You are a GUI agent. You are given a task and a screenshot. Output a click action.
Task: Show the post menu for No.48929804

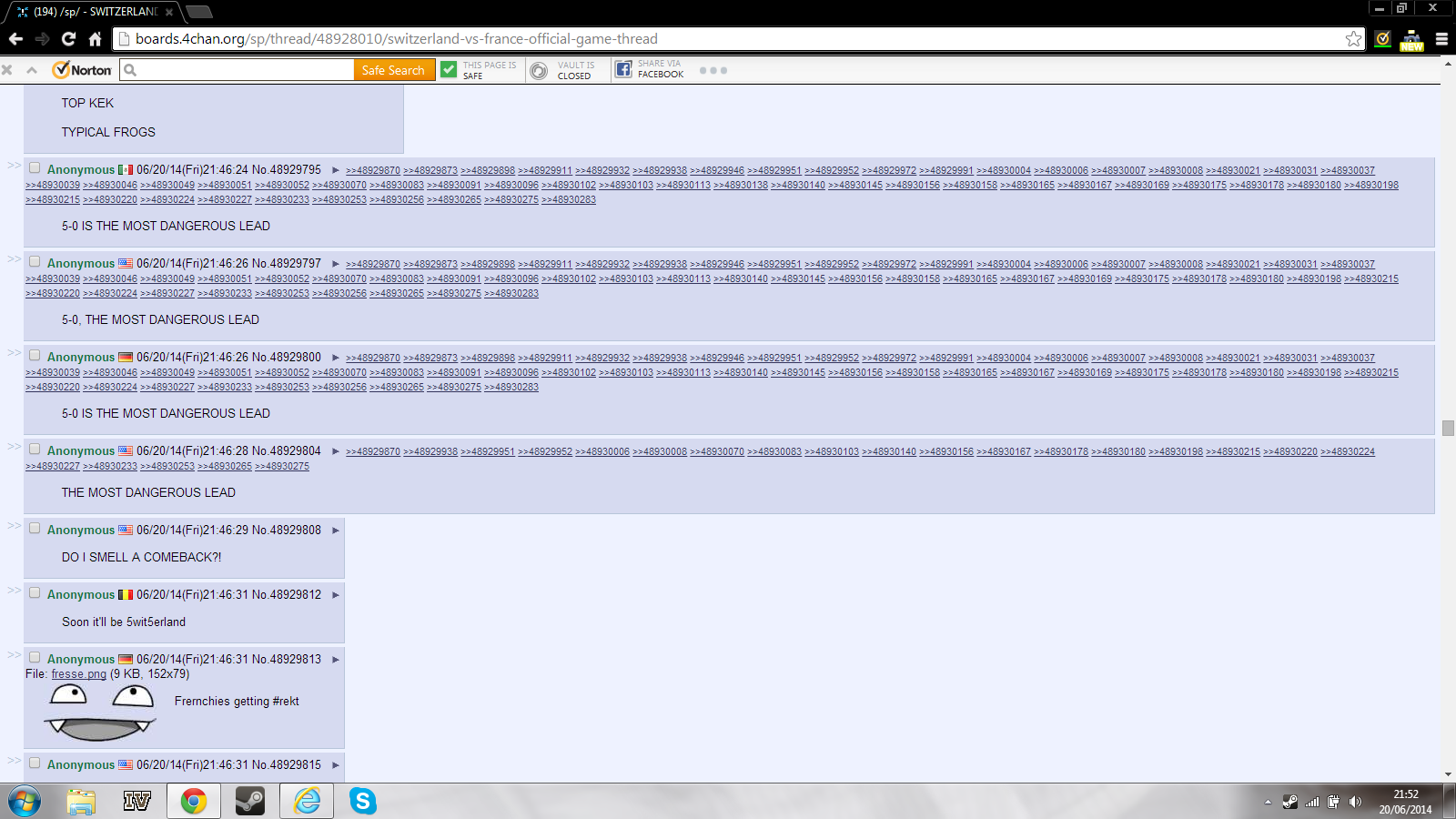[x=336, y=451]
